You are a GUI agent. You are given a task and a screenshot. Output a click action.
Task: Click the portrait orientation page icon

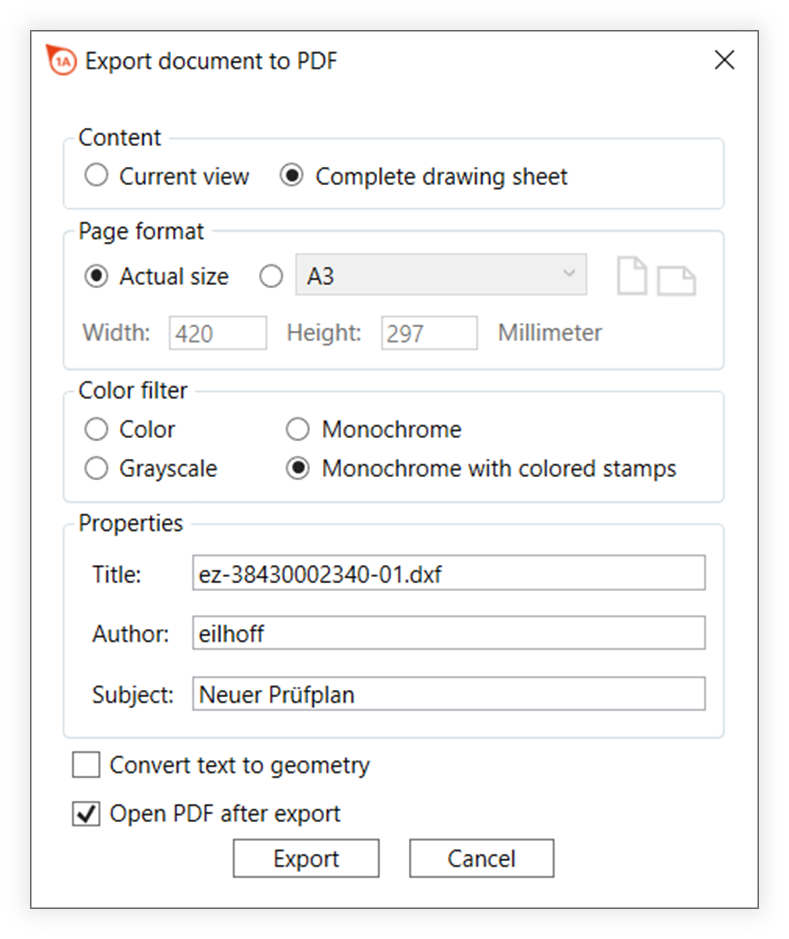(631, 276)
